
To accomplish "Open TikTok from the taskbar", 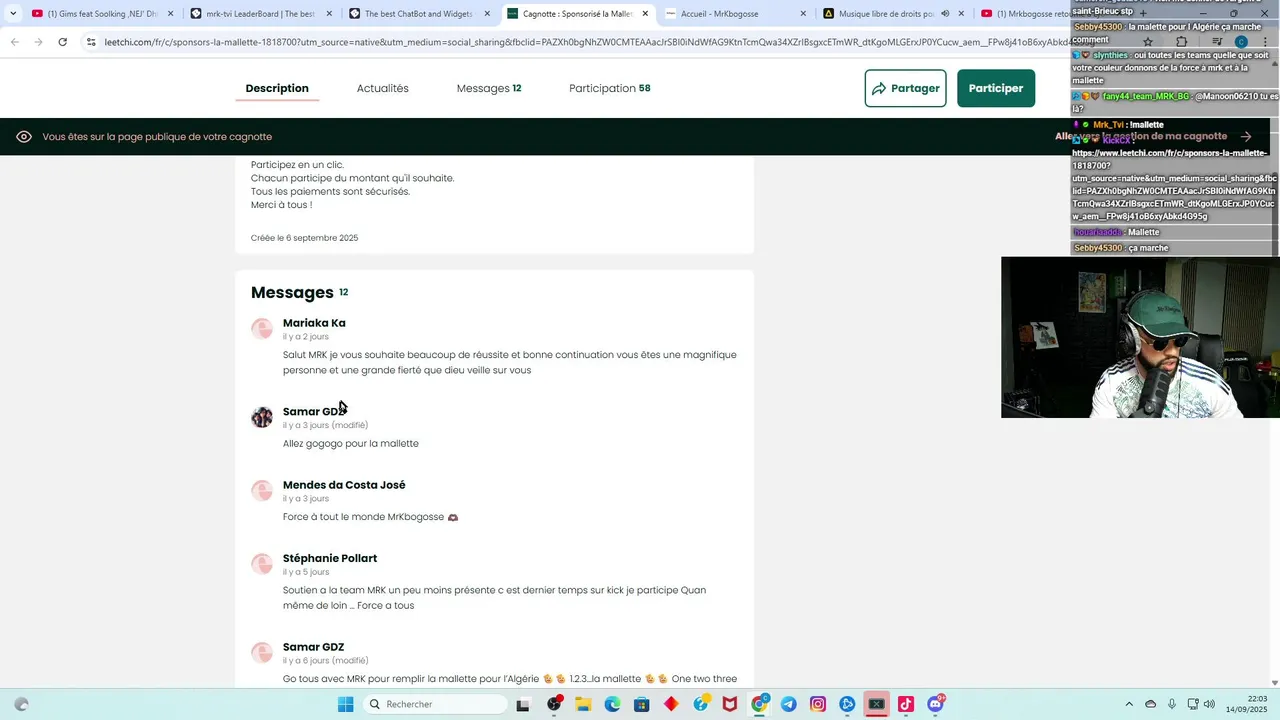I will coord(906,704).
